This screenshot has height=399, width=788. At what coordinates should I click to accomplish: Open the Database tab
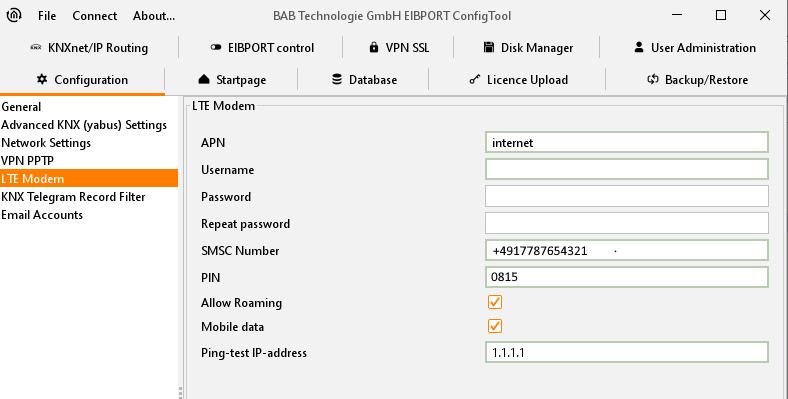point(364,79)
